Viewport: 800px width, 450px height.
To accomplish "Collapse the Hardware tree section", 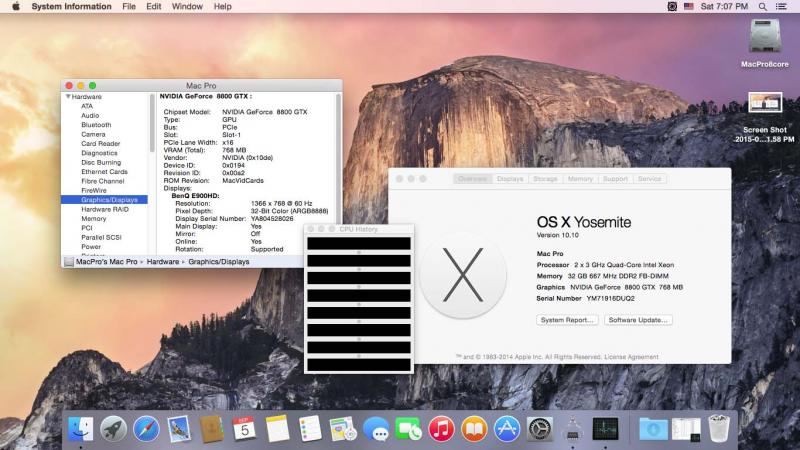I will pyautogui.click(x=67, y=97).
